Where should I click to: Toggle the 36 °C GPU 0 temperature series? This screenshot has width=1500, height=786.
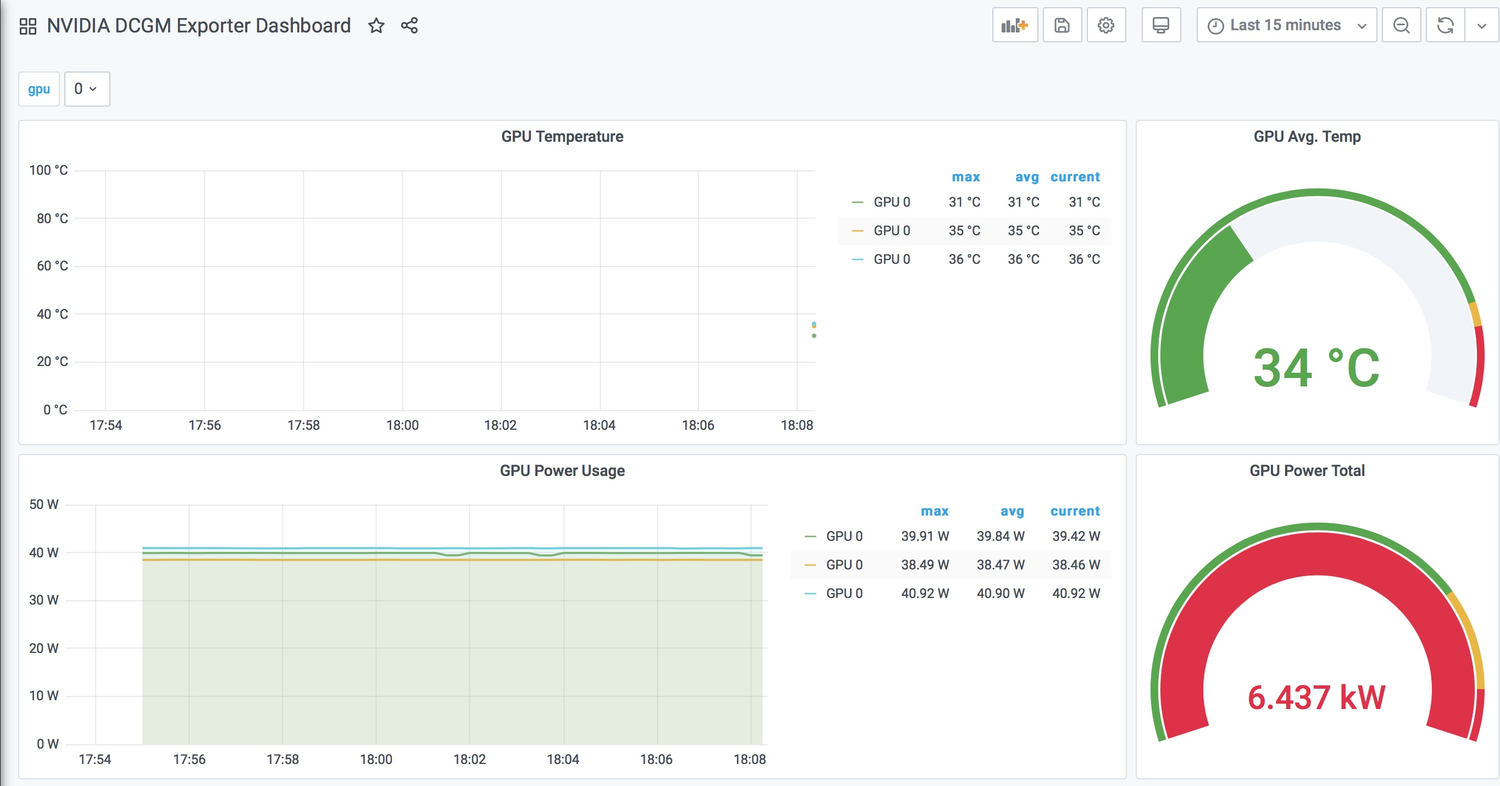892,260
